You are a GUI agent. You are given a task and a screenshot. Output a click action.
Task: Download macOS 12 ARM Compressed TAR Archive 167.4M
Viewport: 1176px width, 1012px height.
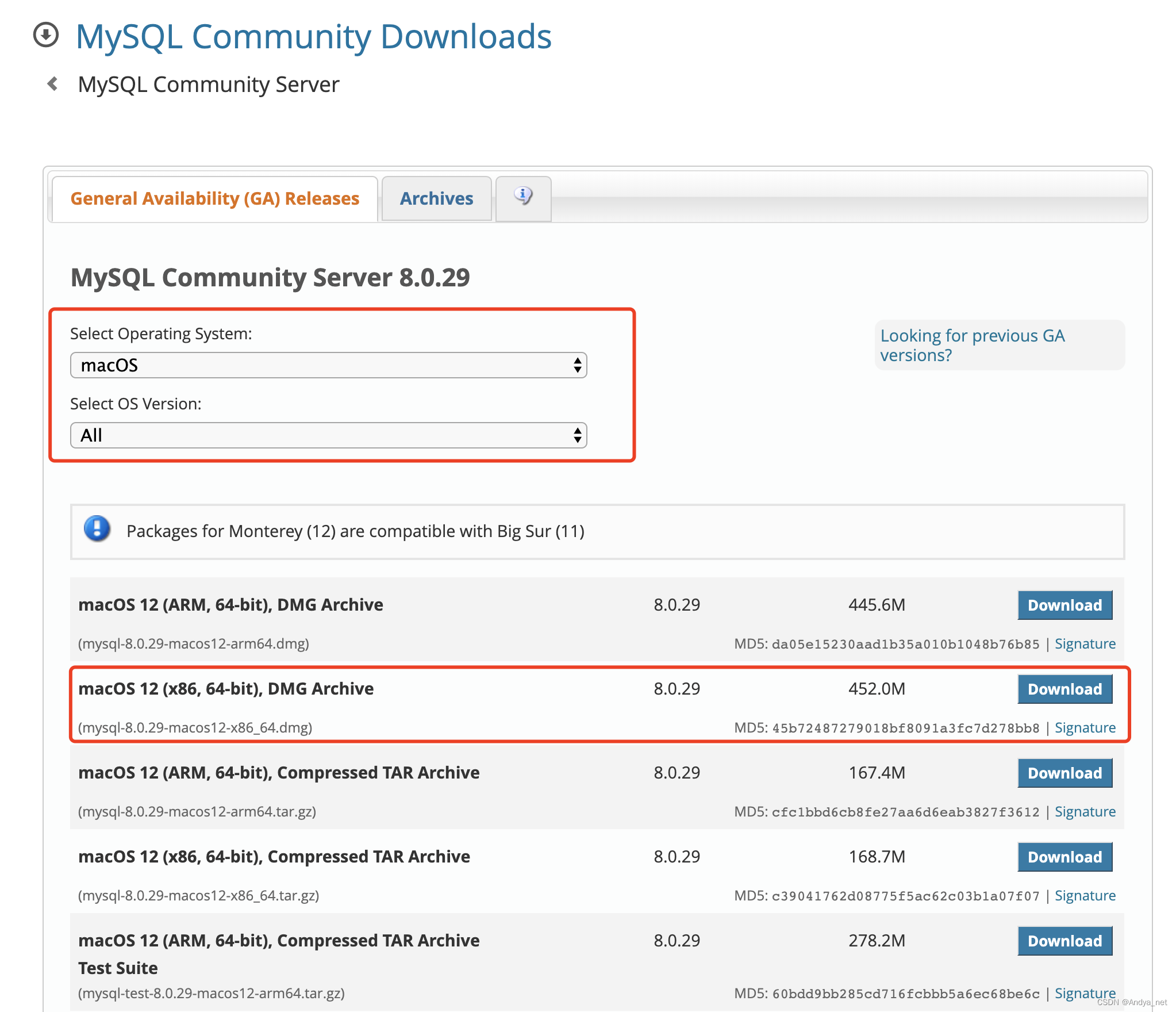coord(1064,773)
